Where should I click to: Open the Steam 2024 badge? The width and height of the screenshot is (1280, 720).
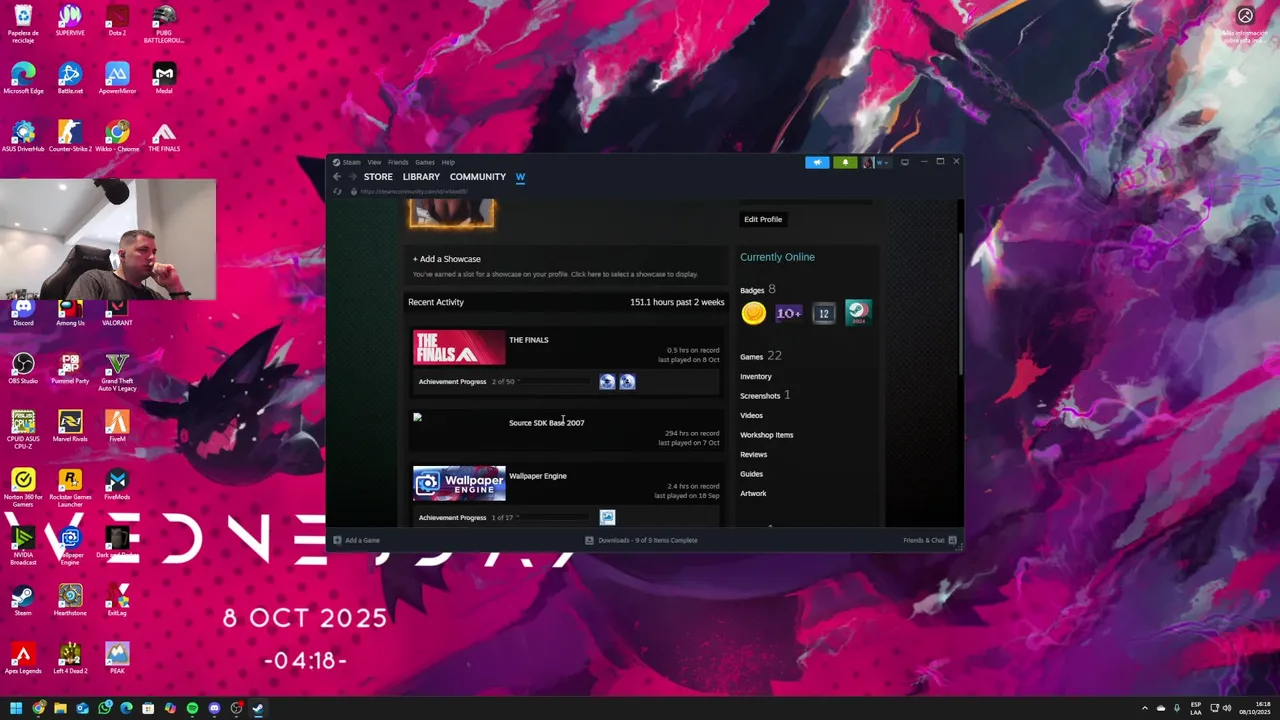pyautogui.click(x=859, y=313)
